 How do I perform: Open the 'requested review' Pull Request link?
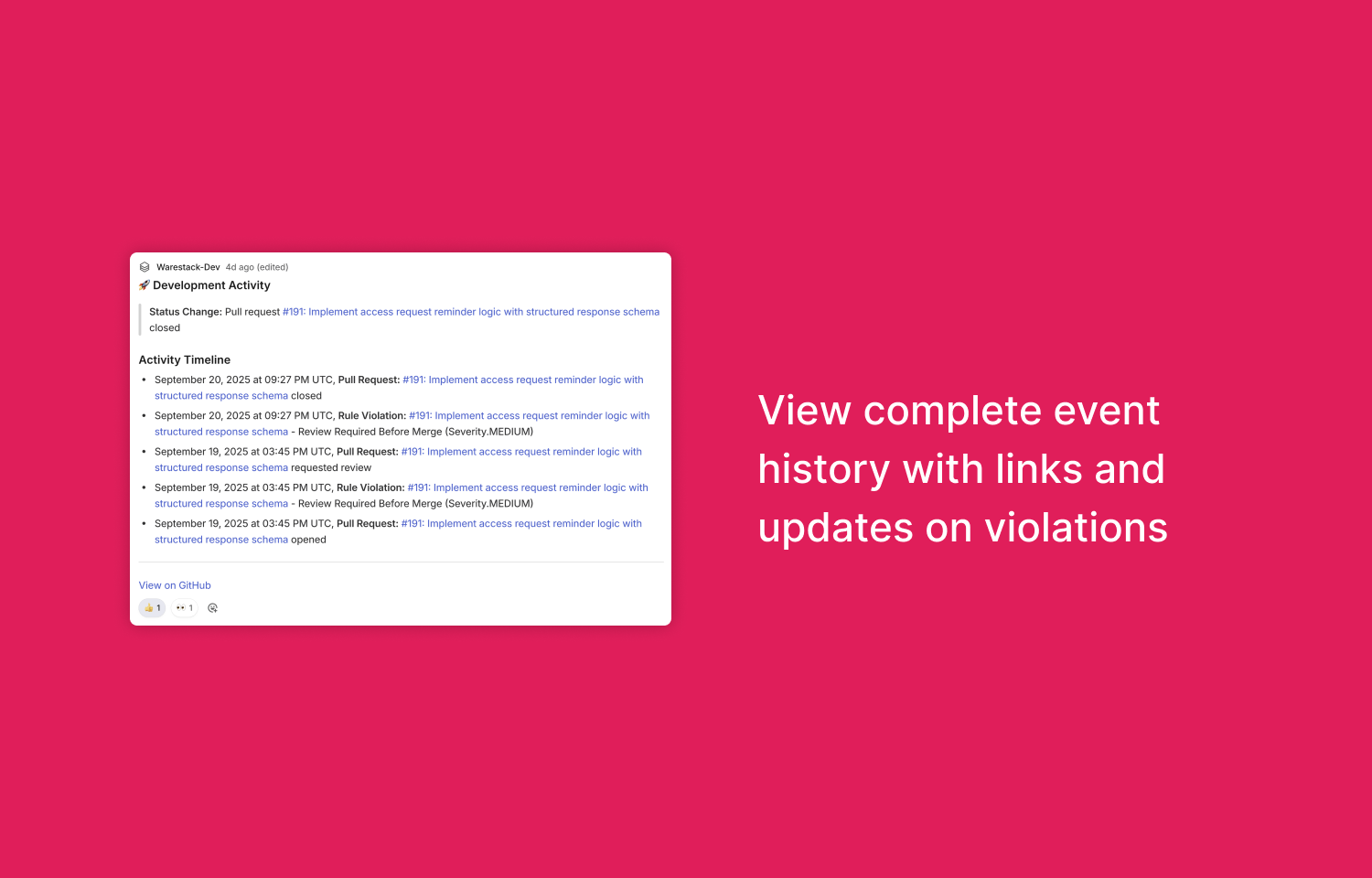pos(520,452)
